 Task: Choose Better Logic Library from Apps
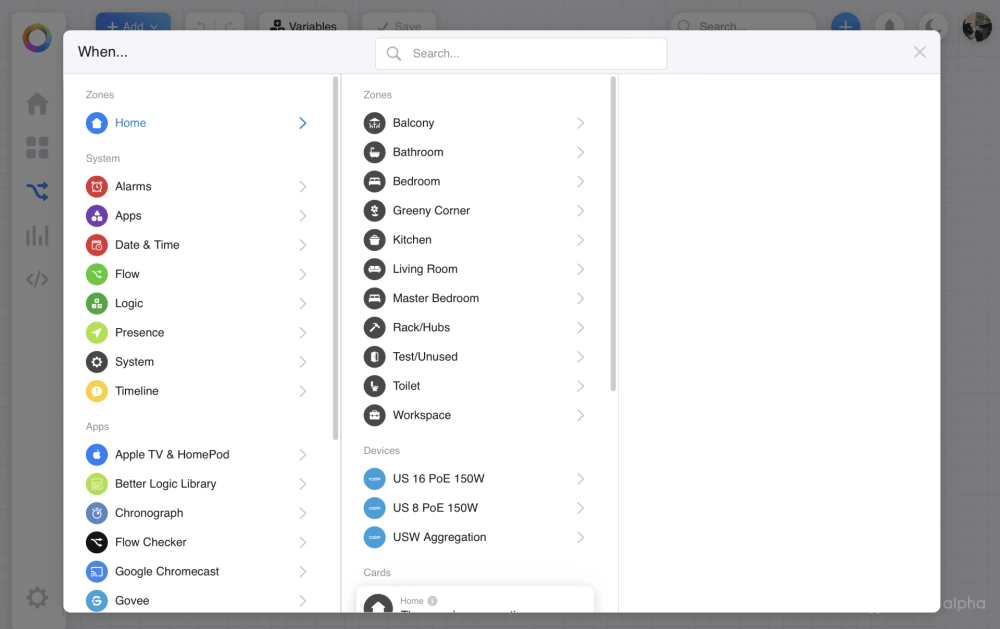[165, 484]
